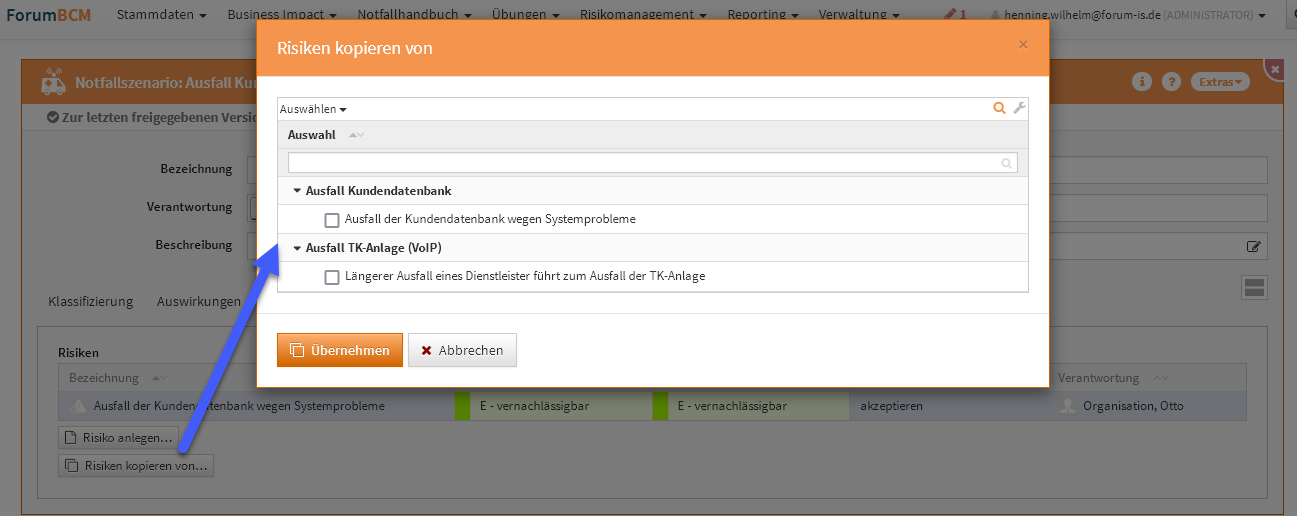This screenshot has height=516, width=1297.
Task: Check Längerer Ausfall eines Dienstleister risk
Action: tap(332, 277)
